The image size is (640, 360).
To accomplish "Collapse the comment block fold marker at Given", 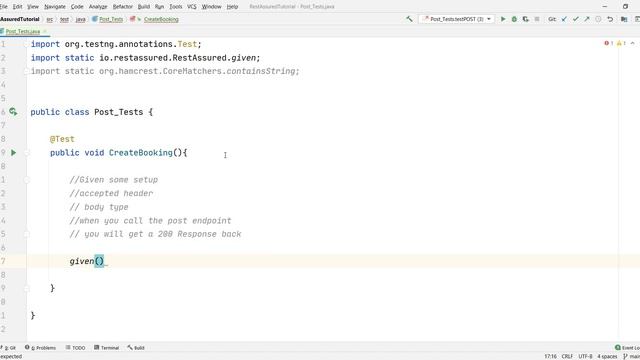I will (27, 180).
